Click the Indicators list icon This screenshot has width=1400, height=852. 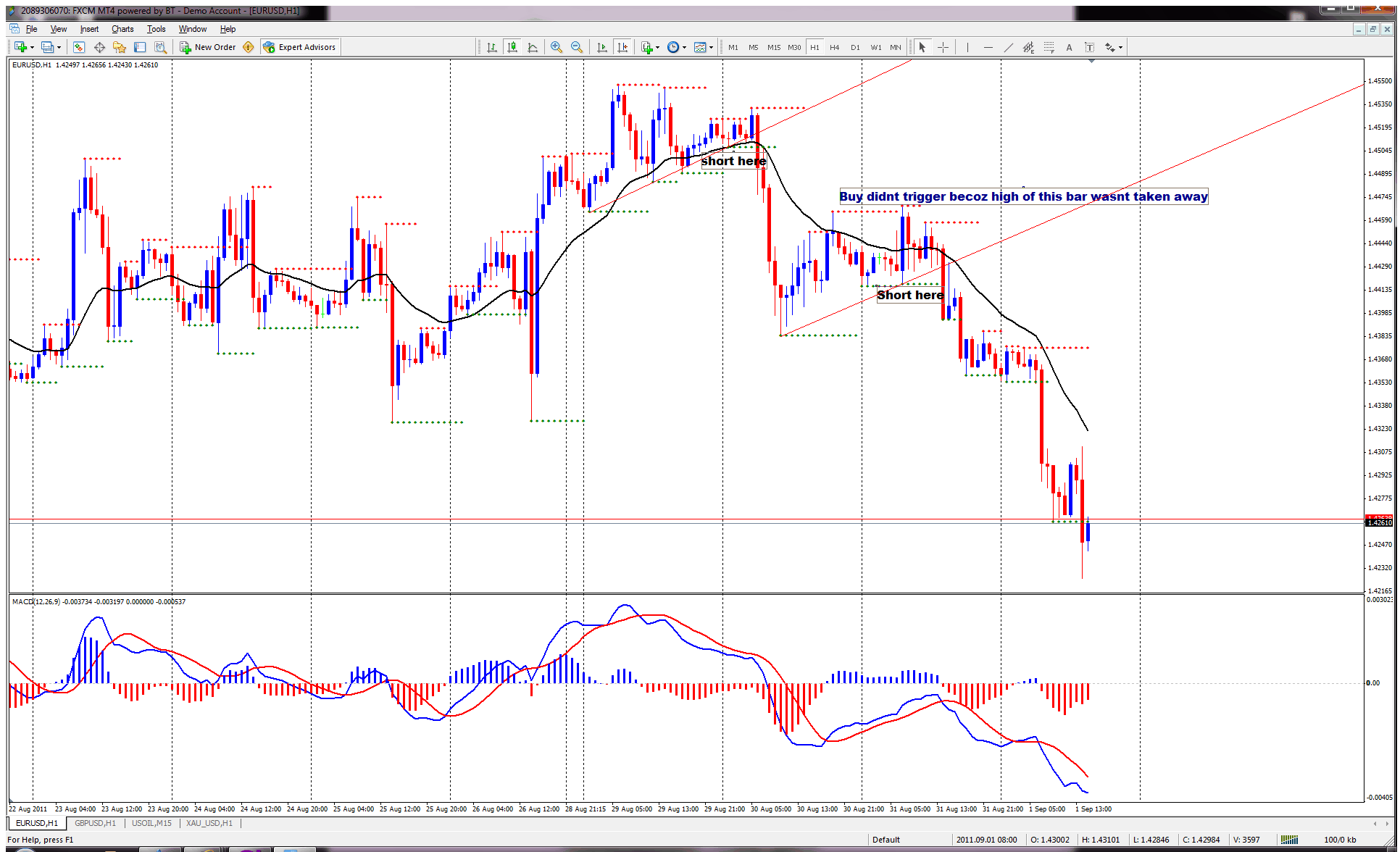pos(647,47)
